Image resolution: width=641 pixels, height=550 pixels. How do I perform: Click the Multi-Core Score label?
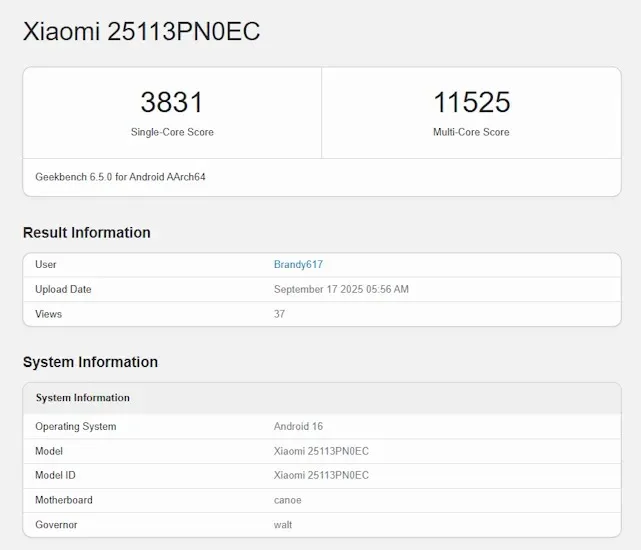tap(471, 132)
